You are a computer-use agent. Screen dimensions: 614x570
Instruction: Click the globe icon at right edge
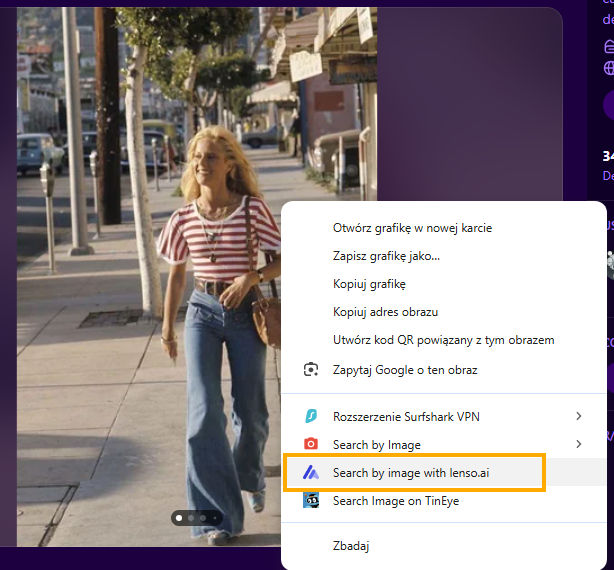coord(608,68)
